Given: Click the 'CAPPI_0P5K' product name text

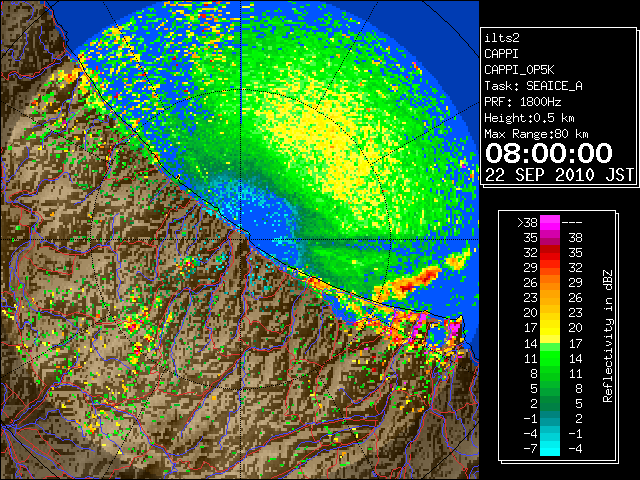Looking at the screenshot, I should [519, 70].
